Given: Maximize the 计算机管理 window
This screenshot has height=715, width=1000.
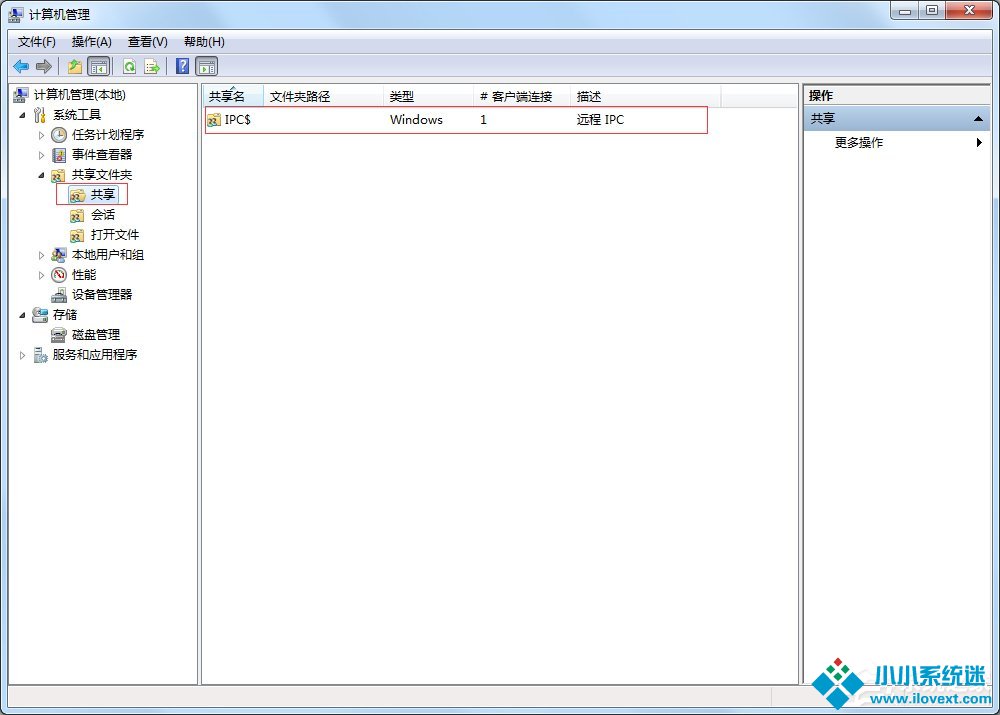Looking at the screenshot, I should coord(932,10).
